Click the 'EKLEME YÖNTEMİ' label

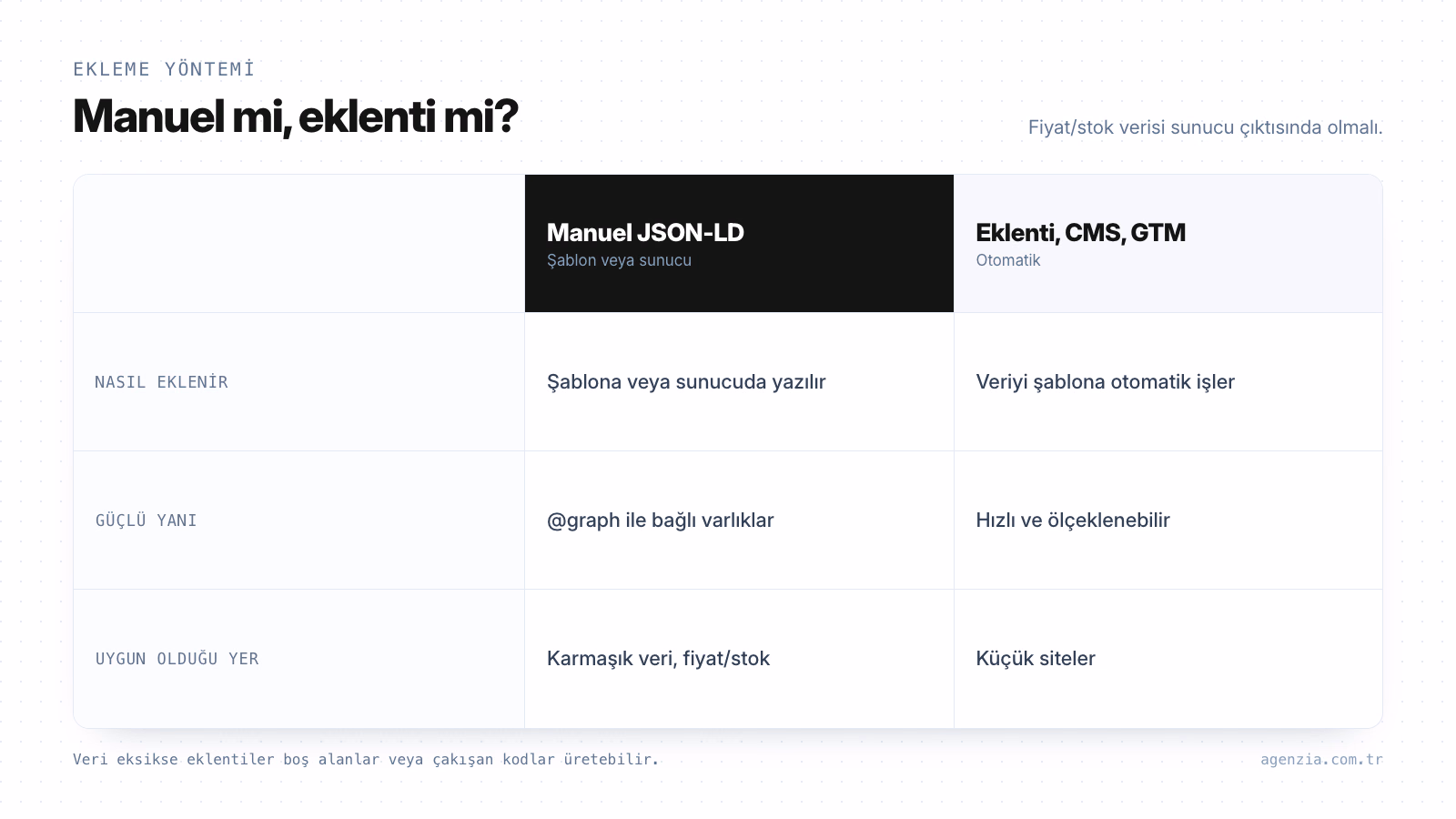click(164, 69)
